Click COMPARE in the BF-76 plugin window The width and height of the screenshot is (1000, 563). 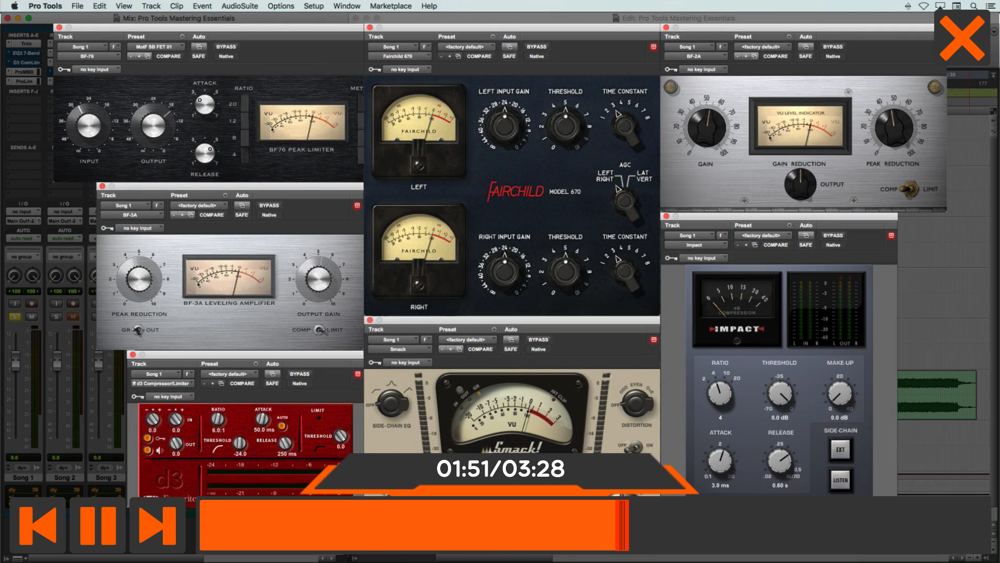pos(168,56)
